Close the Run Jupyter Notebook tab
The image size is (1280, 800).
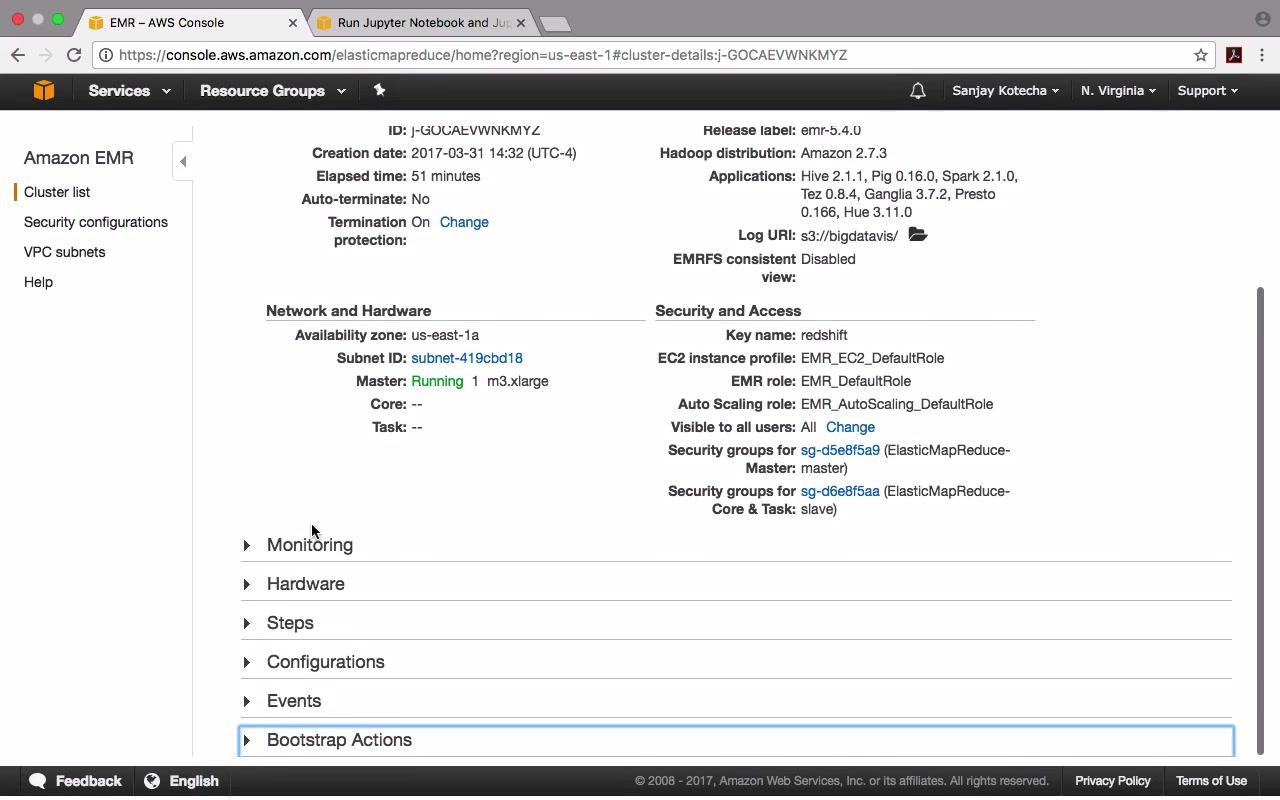(520, 22)
